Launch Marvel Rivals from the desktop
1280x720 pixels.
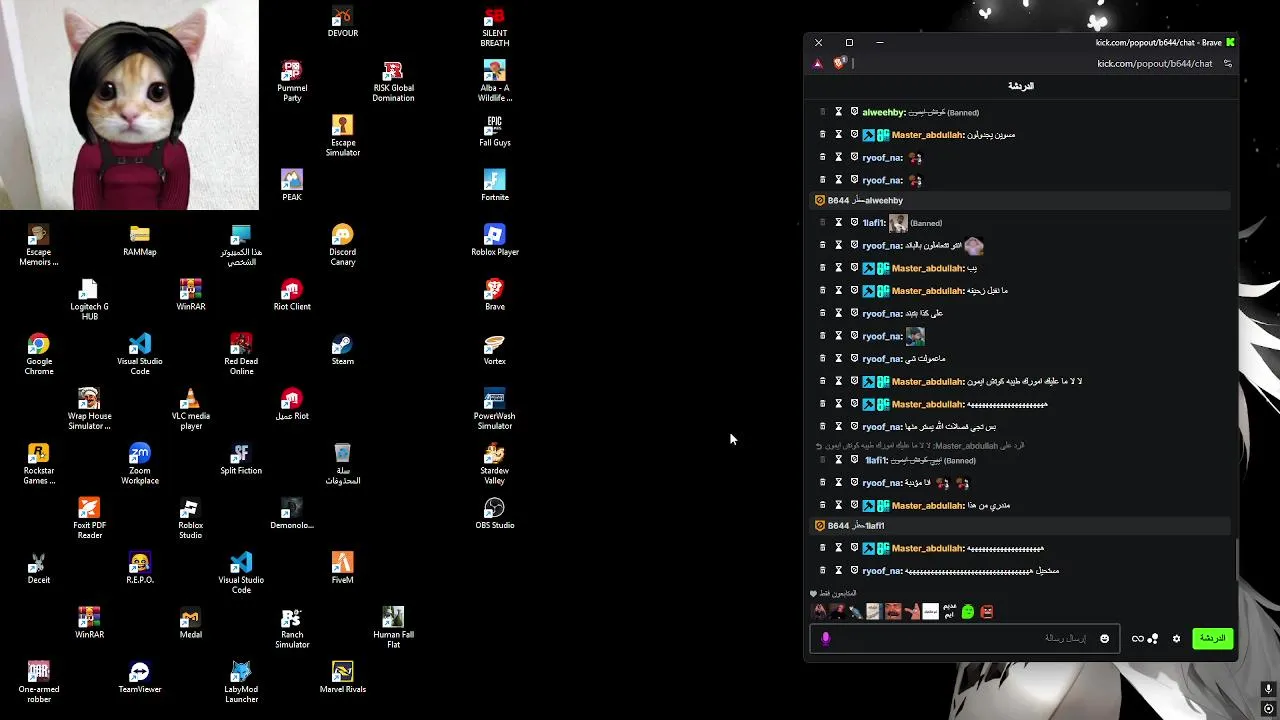pyautogui.click(x=342, y=679)
